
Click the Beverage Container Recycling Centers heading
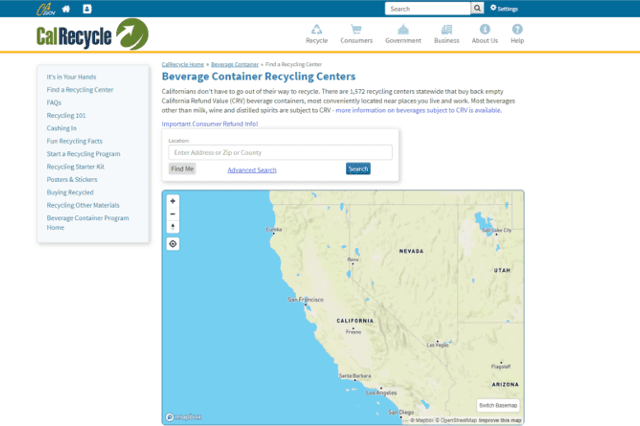pos(259,76)
